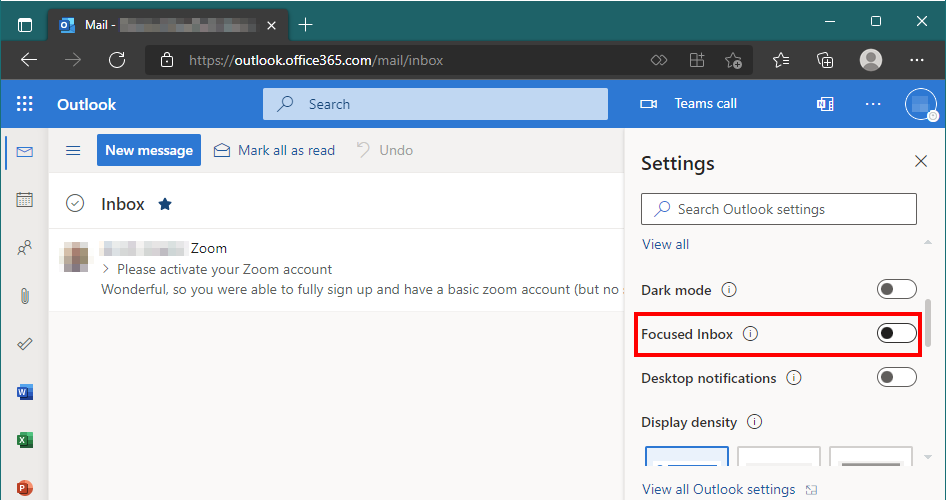
Task: Enable the Focused Inbox toggle
Action: click(x=896, y=334)
